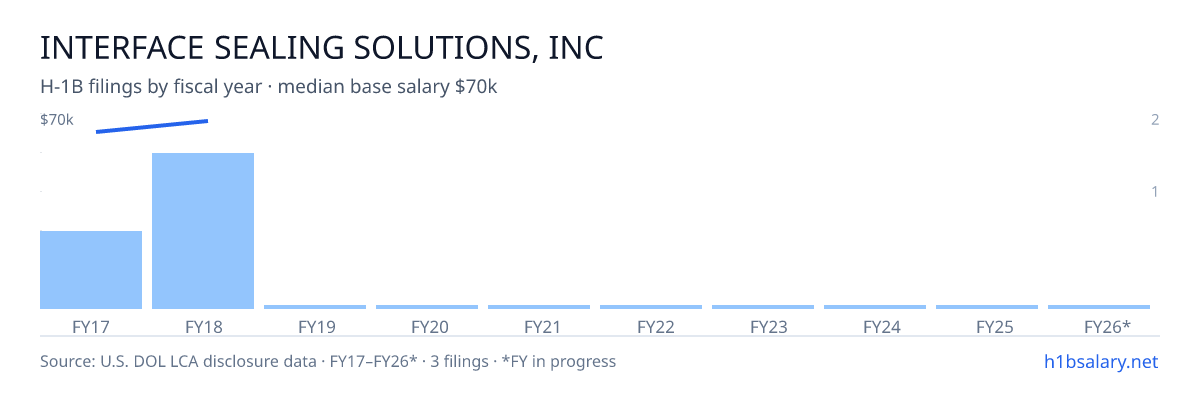Select the FY25 bar stub

[987, 307]
